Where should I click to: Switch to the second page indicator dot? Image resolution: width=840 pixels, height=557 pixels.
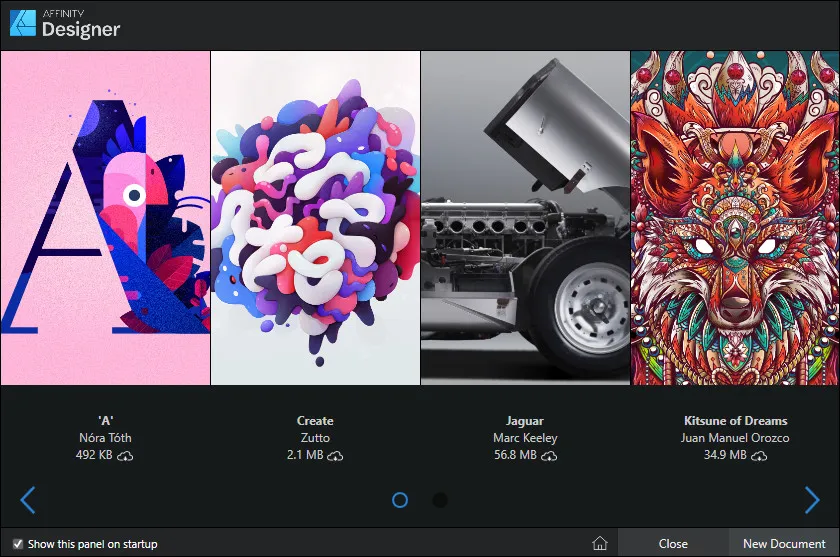point(440,500)
